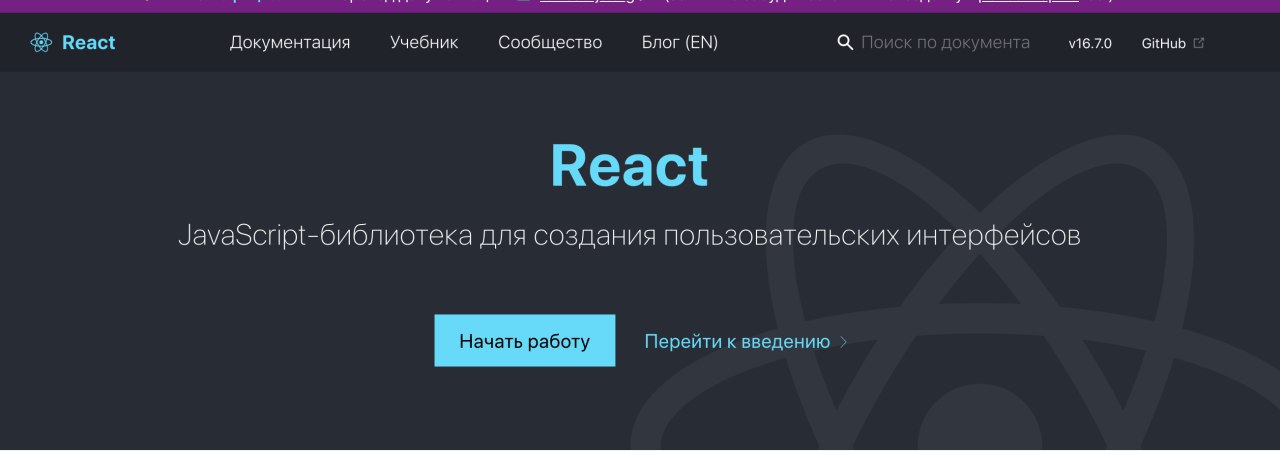
Task: Follow the Перейти к введению link
Action: pyautogui.click(x=737, y=342)
